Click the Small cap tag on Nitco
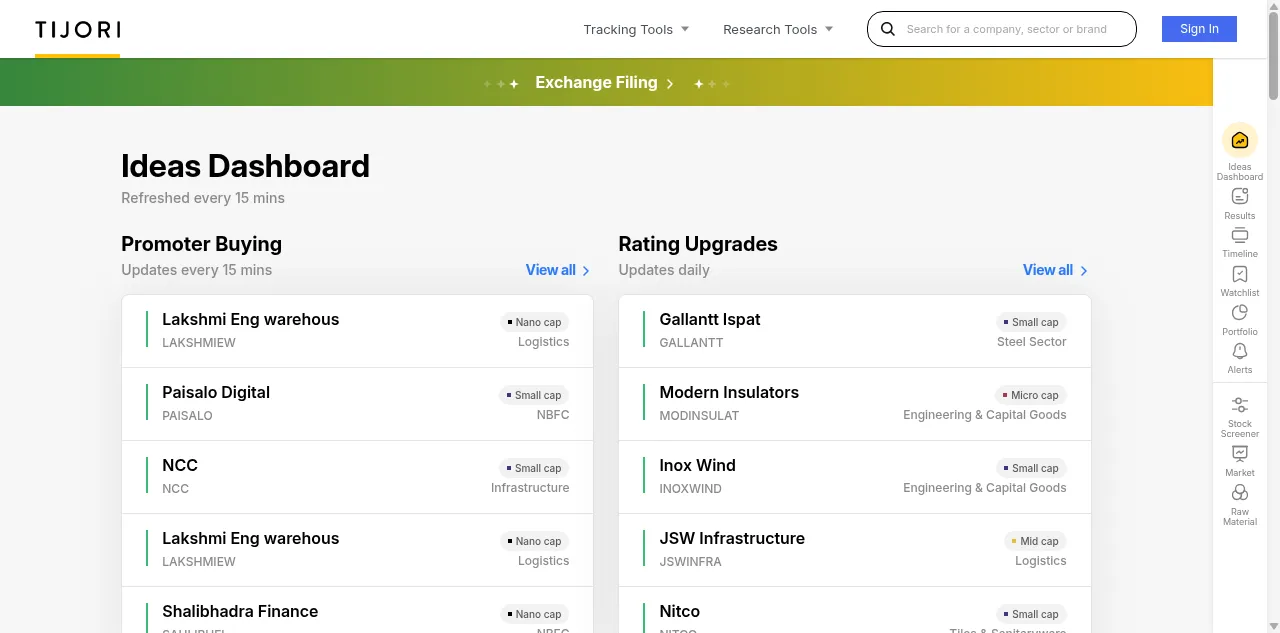The height and width of the screenshot is (633, 1280). point(1031,614)
